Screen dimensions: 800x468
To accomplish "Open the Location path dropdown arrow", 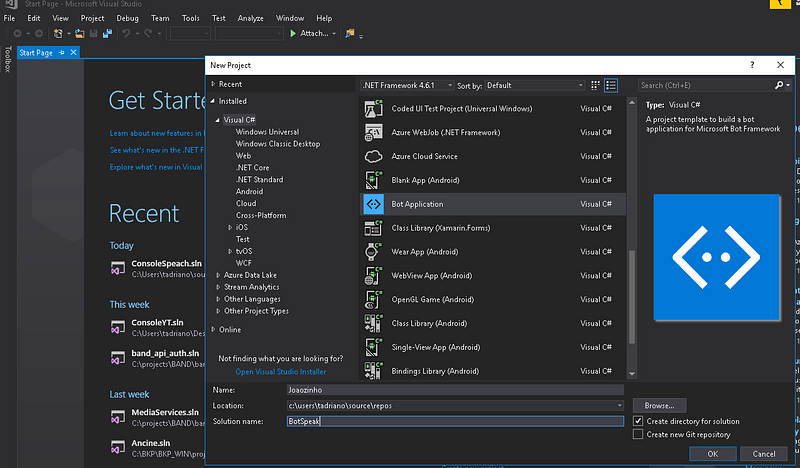I will coord(619,406).
